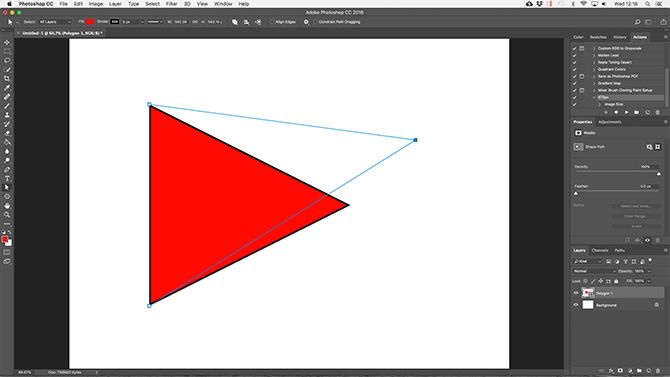Screen dimensions: 670x377
Task: Select the Crop tool
Action: coord(7,79)
